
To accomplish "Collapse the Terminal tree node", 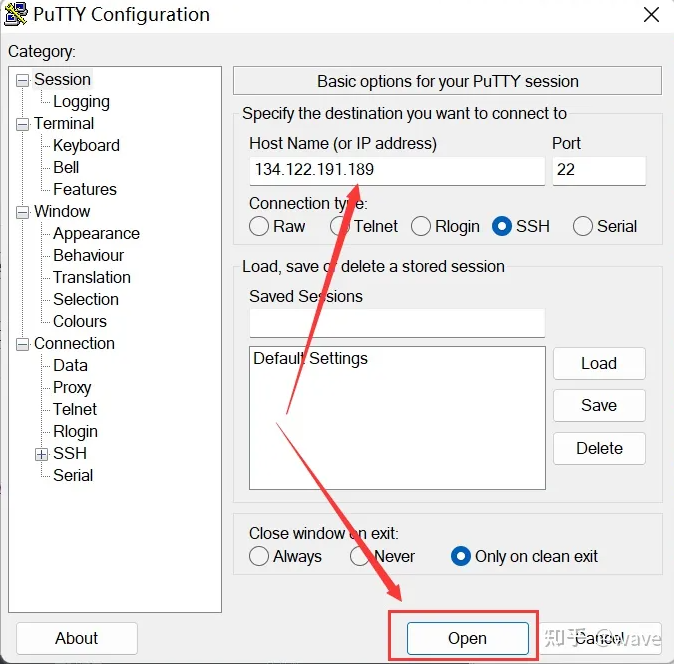I will pyautogui.click(x=22, y=125).
